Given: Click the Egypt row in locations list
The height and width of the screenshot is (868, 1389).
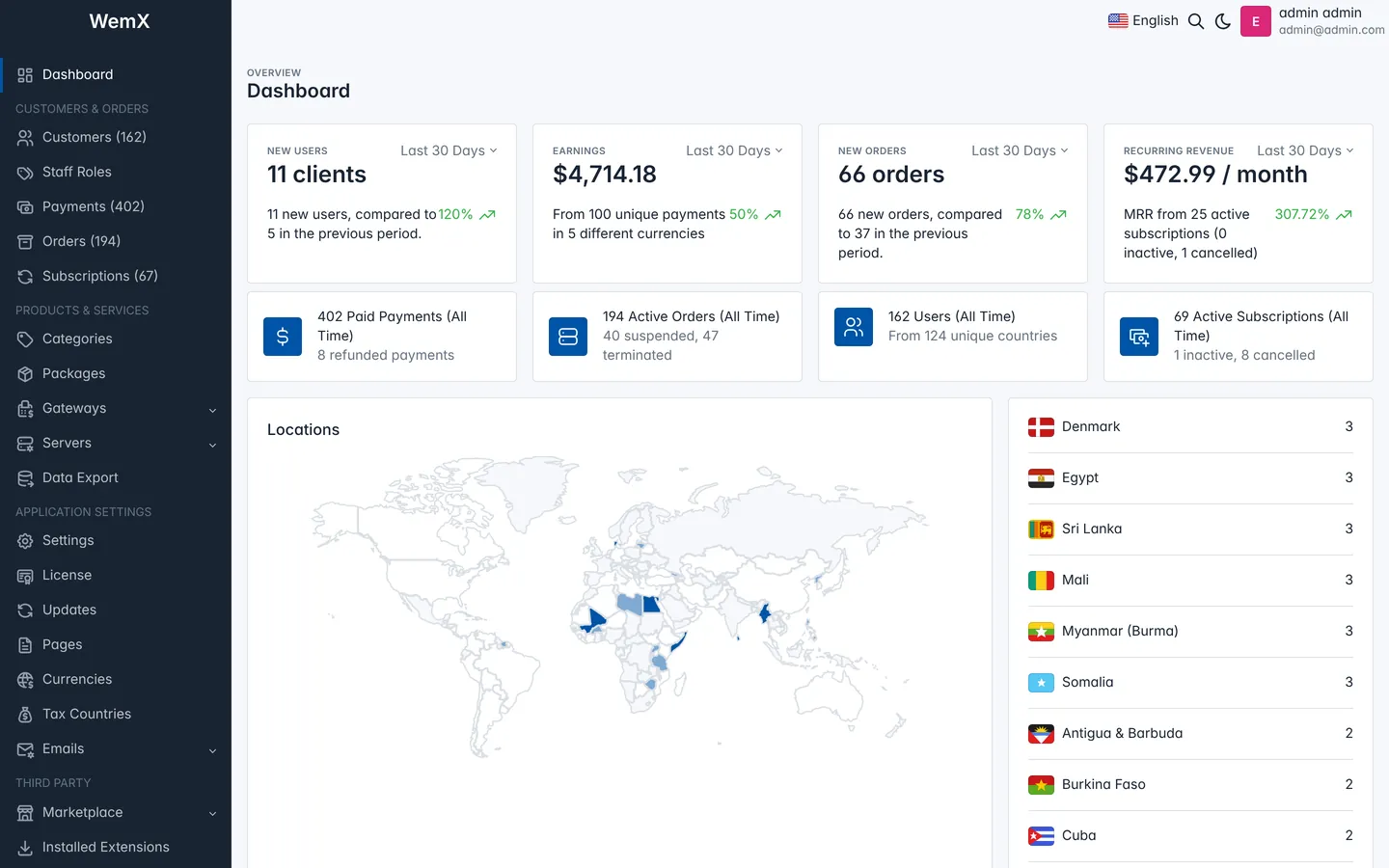Looking at the screenshot, I should pos(1190,478).
